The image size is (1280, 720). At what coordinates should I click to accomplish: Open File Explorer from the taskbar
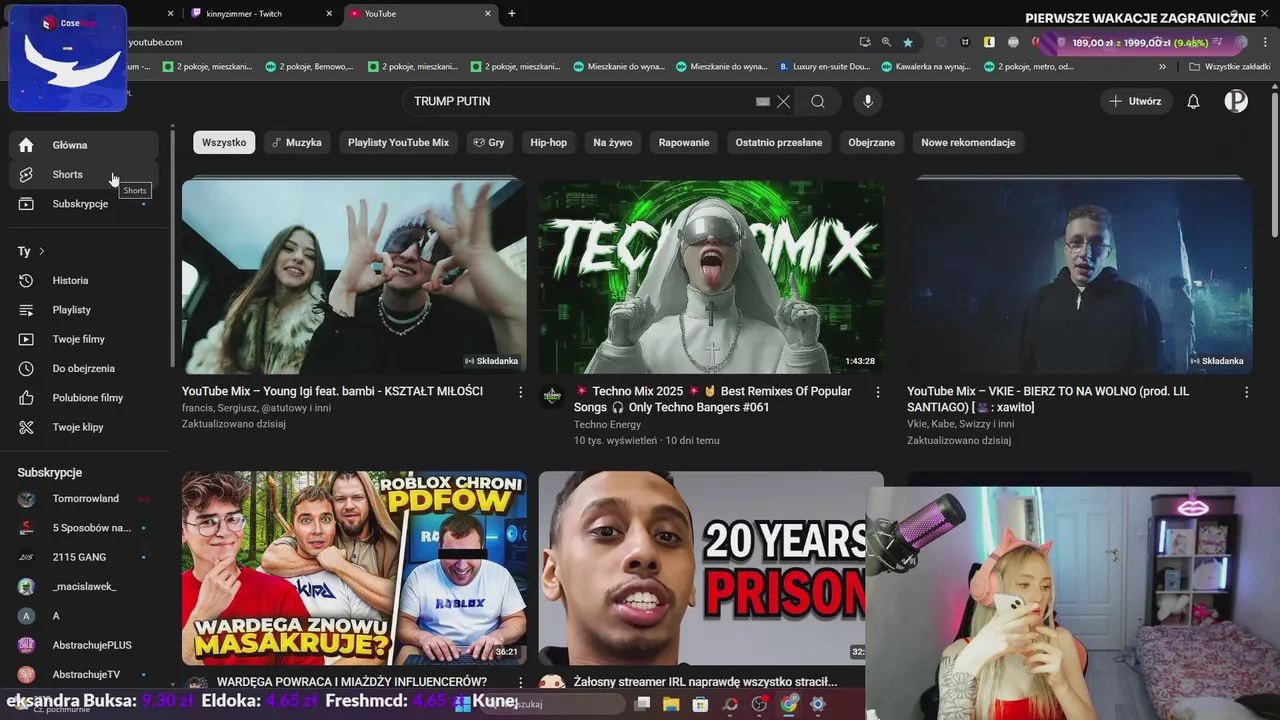(671, 704)
